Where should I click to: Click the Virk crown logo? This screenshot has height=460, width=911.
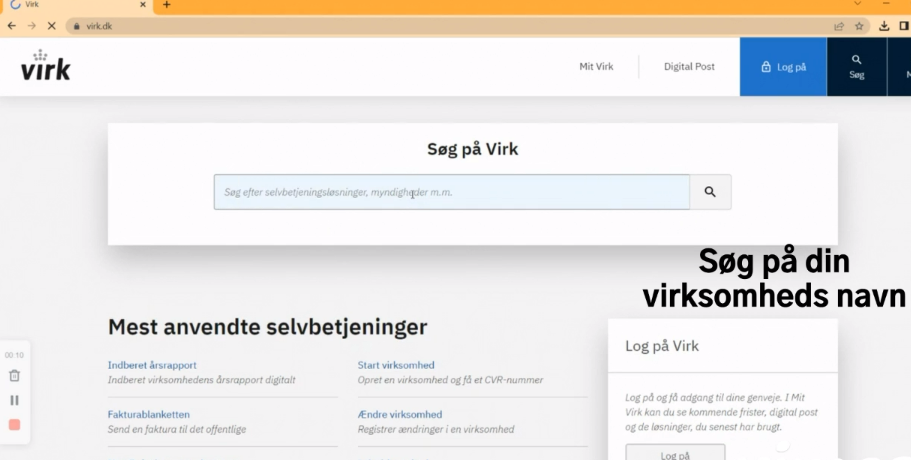[x=46, y=66]
